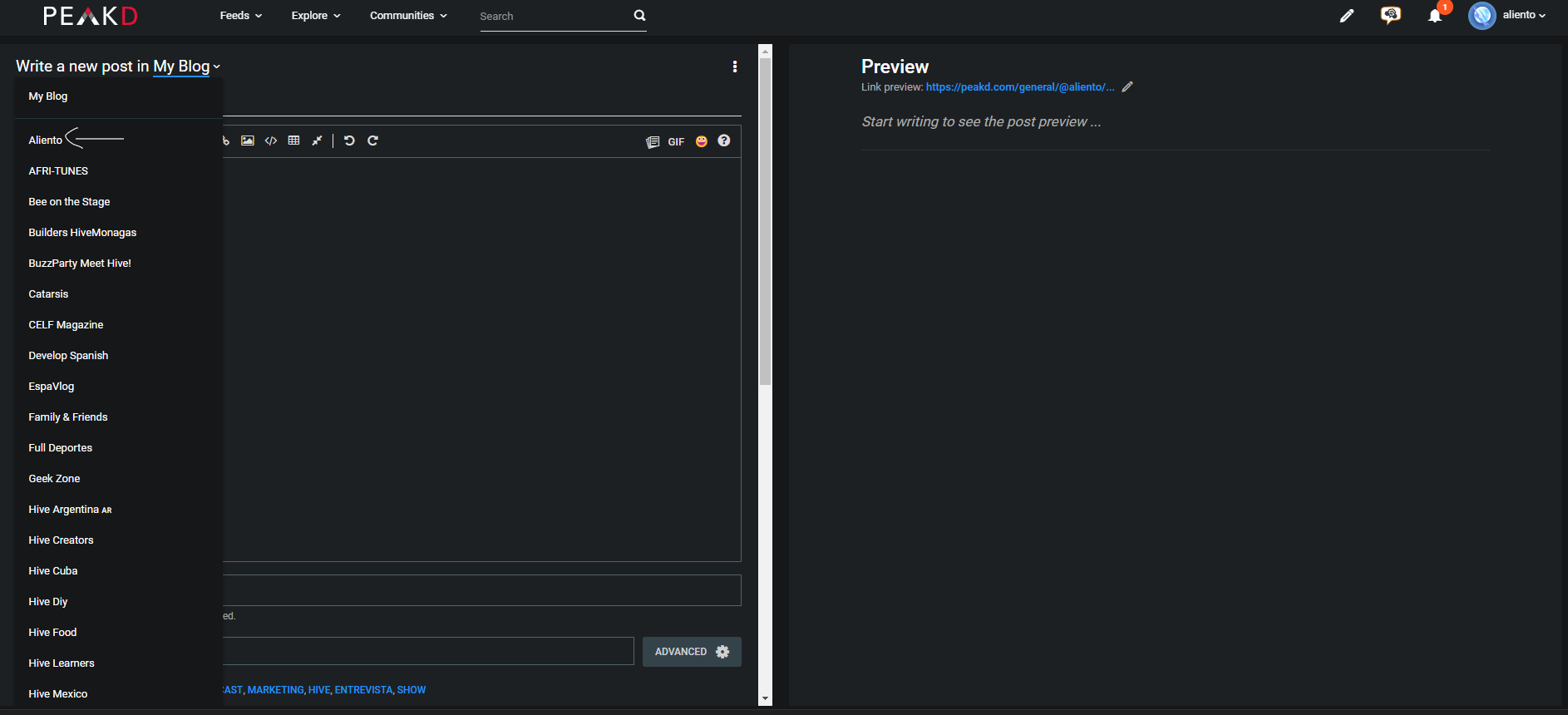Edit the preview link with pencil icon
This screenshot has width=1568, height=715.
[x=1127, y=86]
